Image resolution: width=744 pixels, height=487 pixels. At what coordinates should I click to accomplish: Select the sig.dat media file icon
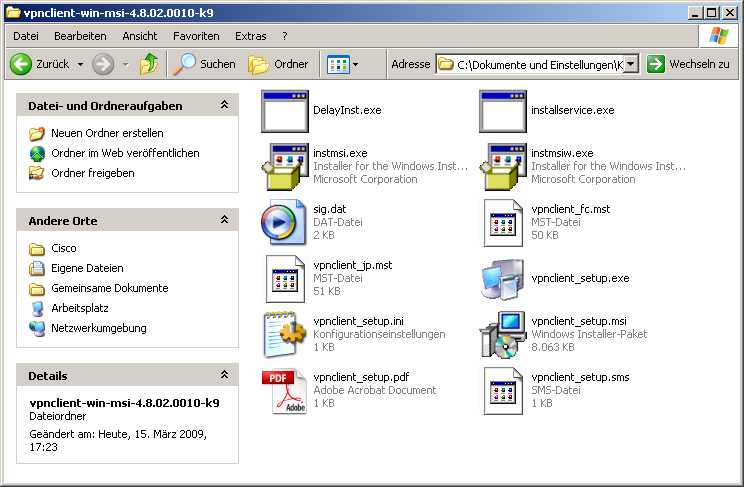click(284, 222)
